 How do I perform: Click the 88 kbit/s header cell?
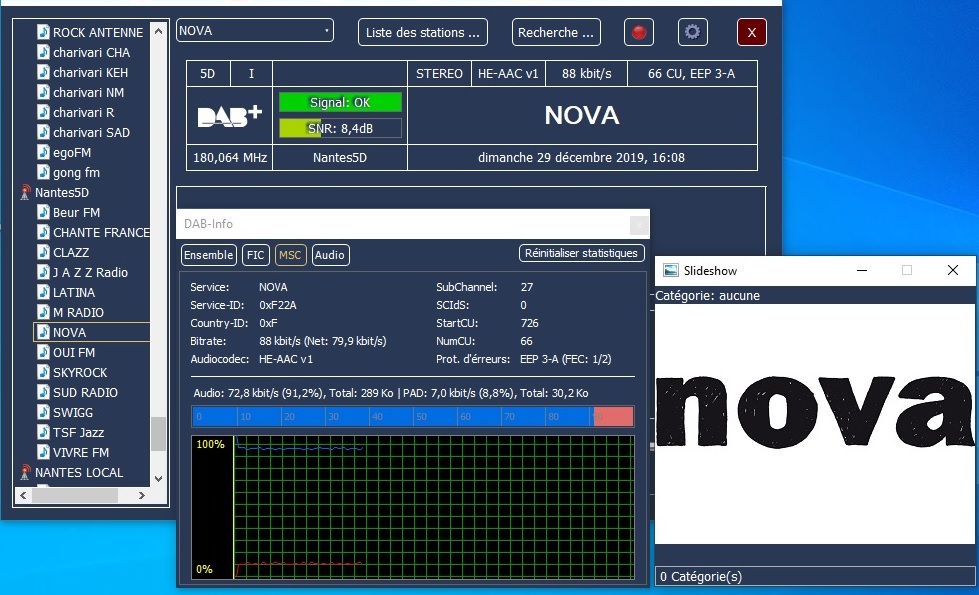click(586, 74)
